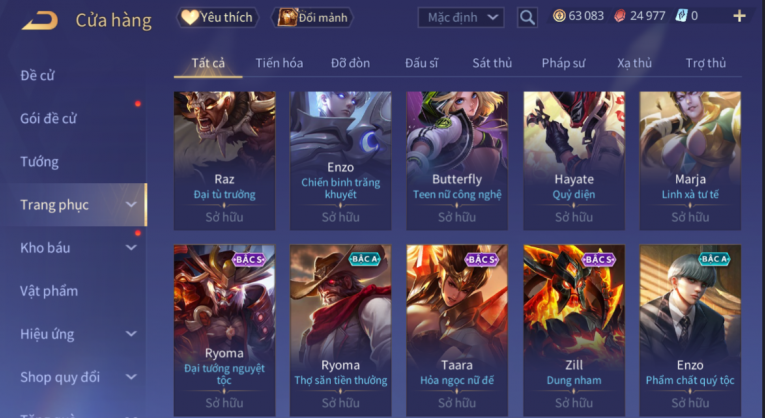Click the golden back arrow icon
Screen dimensions: 765x418
[x=40, y=20]
